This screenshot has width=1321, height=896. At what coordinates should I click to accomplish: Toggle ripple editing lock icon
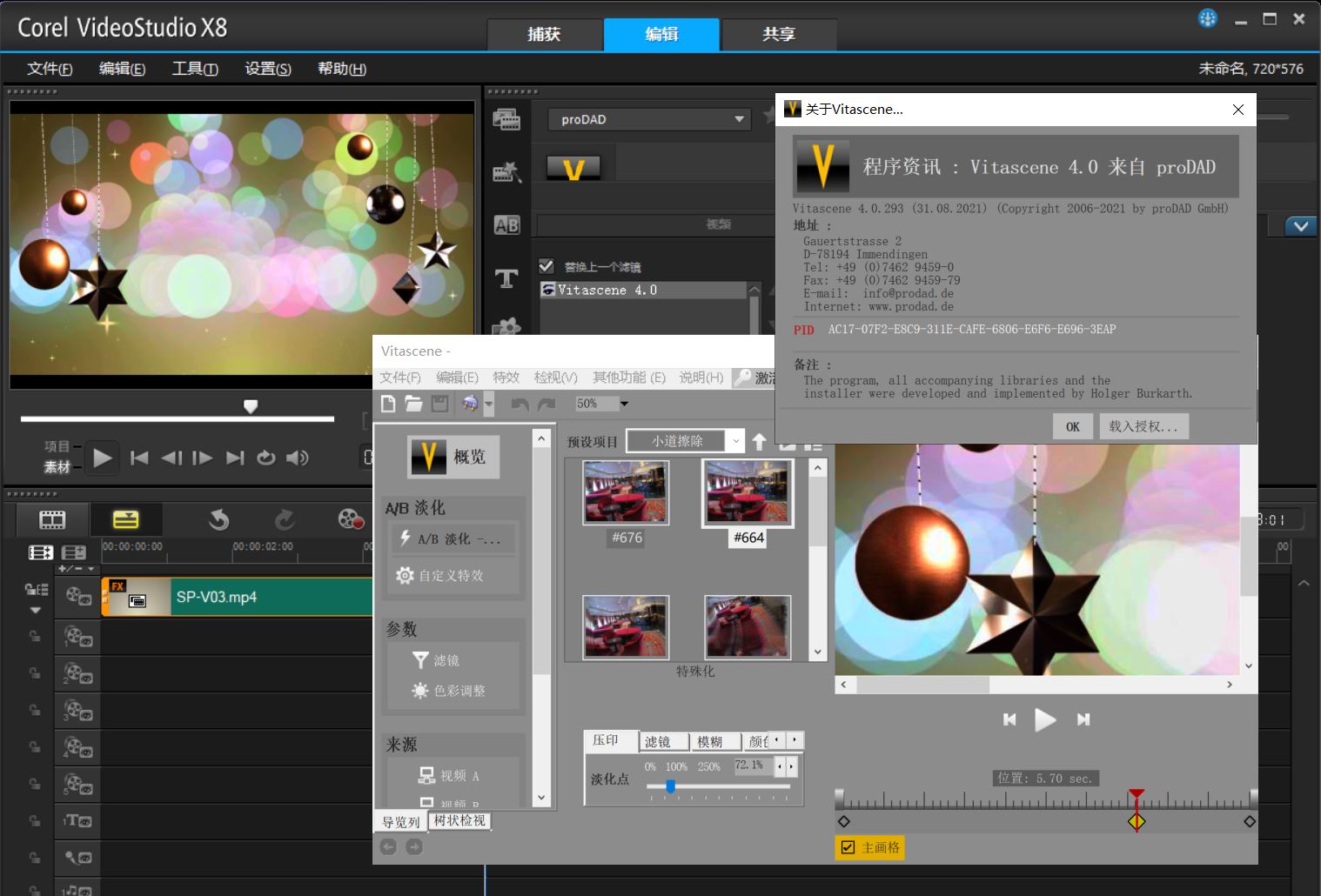point(36,589)
